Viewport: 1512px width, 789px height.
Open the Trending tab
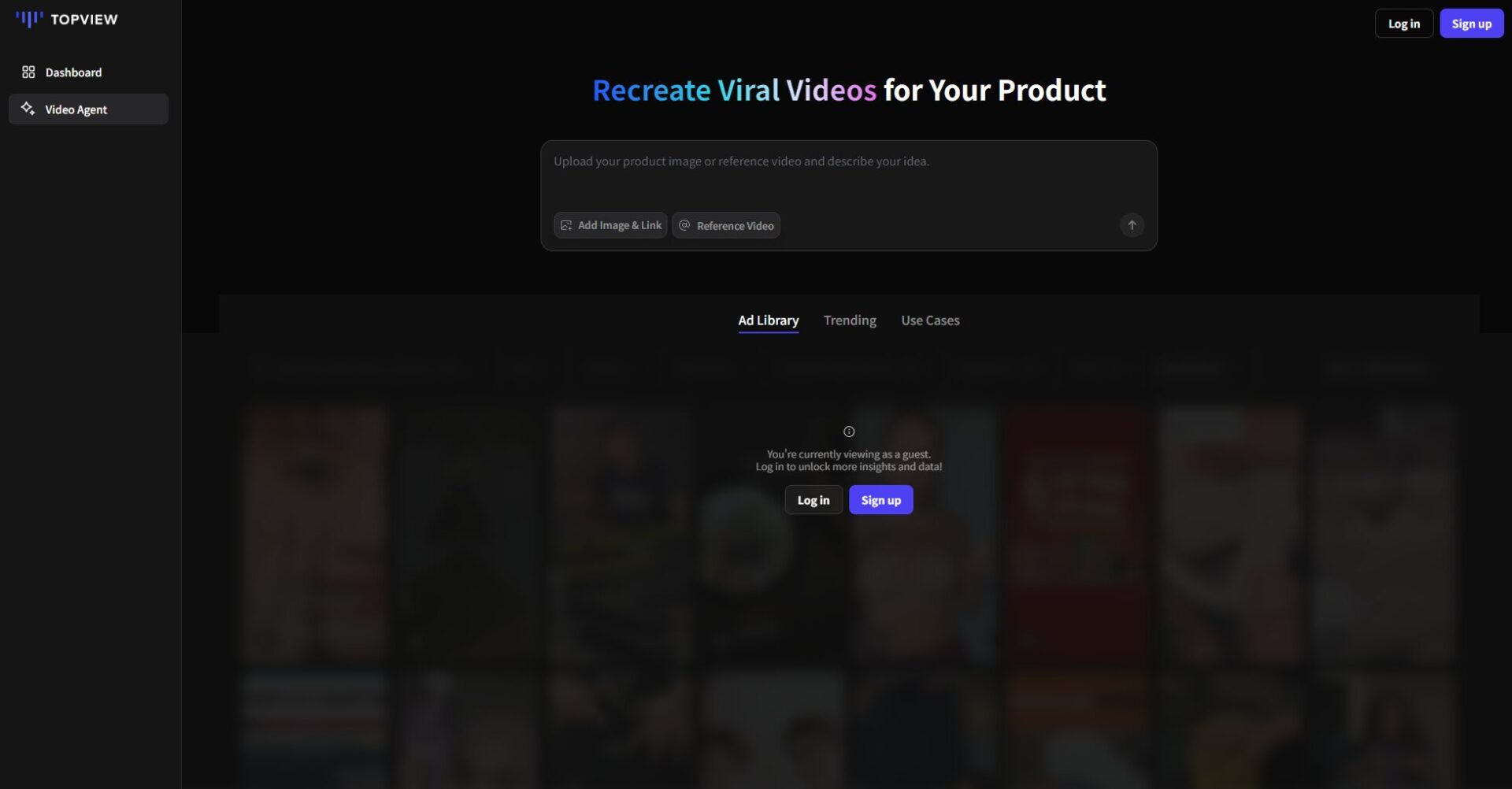point(850,320)
